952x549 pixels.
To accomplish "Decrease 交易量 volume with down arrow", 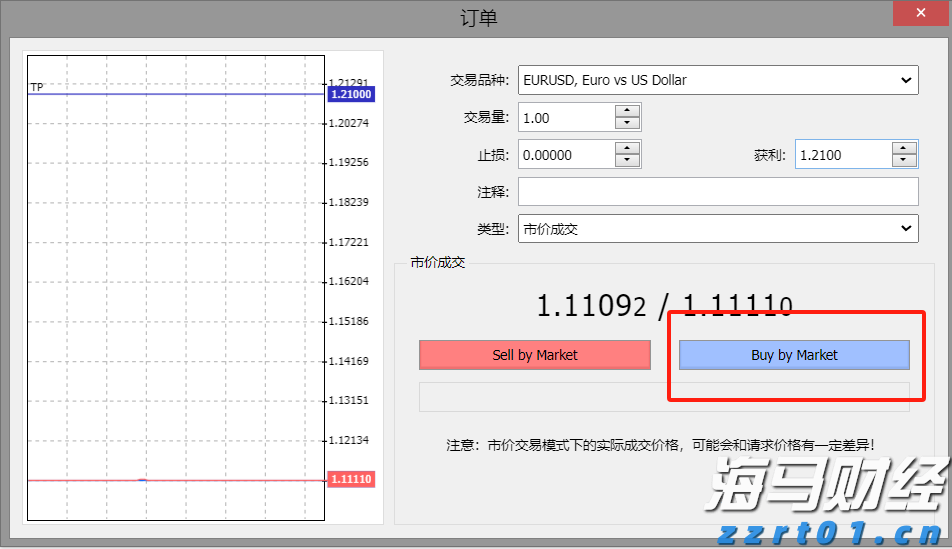I will click(x=627, y=124).
